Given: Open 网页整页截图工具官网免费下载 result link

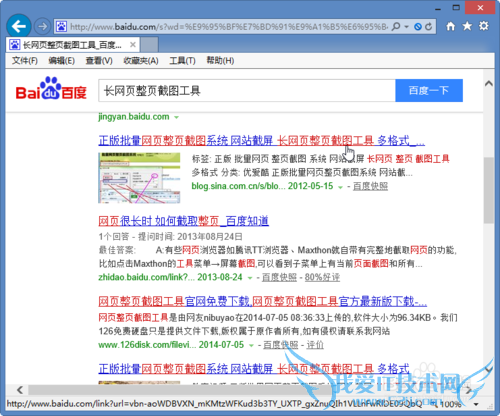Looking at the screenshot, I should click(x=263, y=302).
